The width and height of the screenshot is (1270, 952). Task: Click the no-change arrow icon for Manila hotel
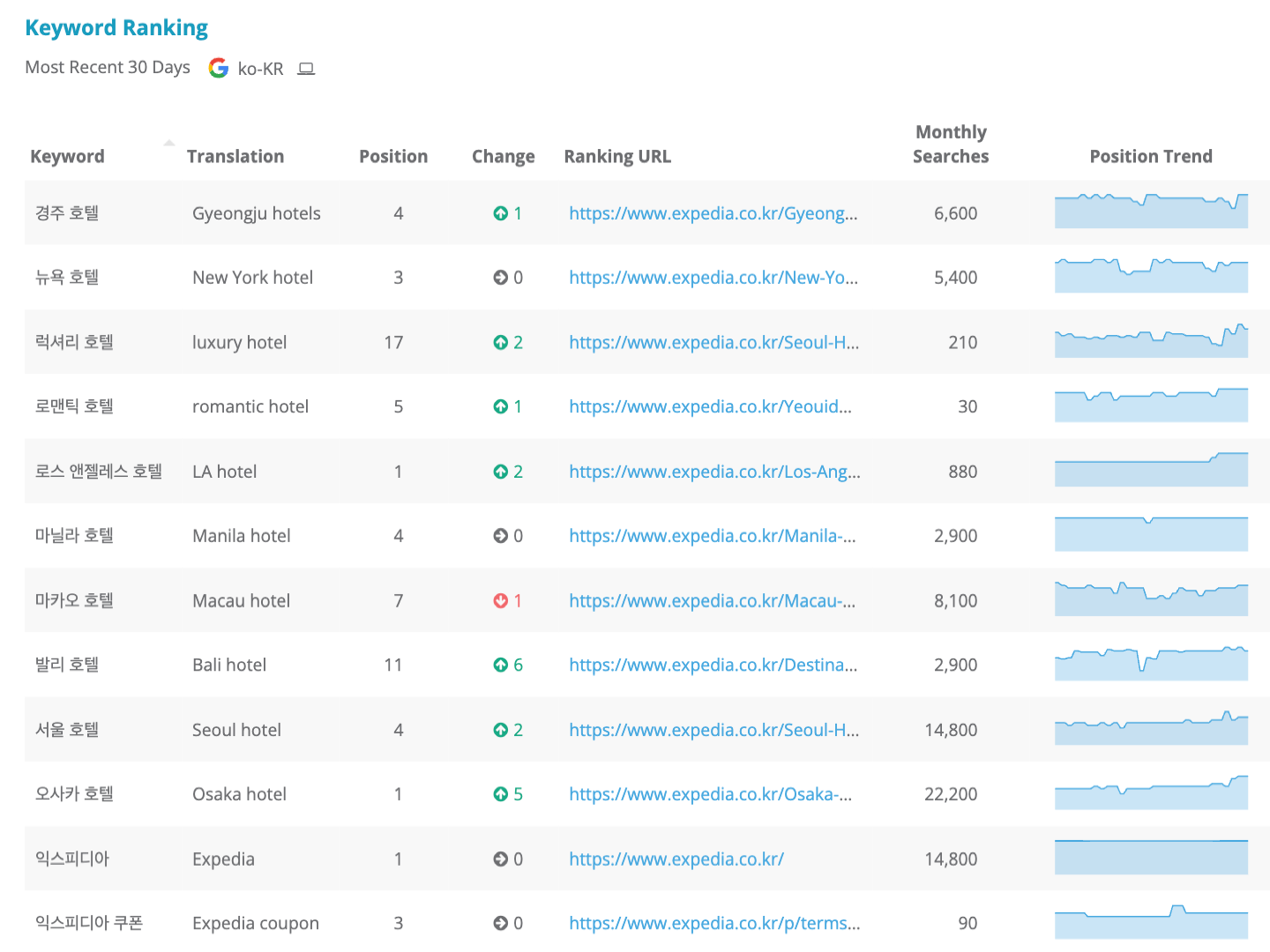pyautogui.click(x=500, y=536)
